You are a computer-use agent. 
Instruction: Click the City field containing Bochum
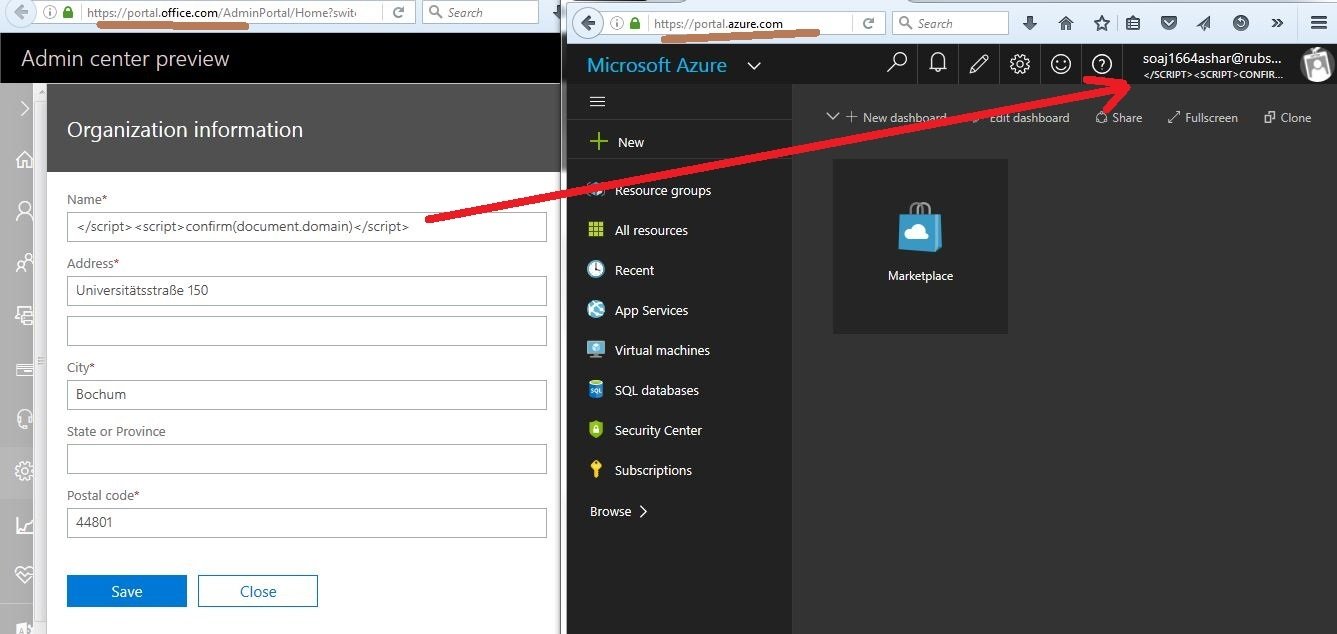(307, 394)
